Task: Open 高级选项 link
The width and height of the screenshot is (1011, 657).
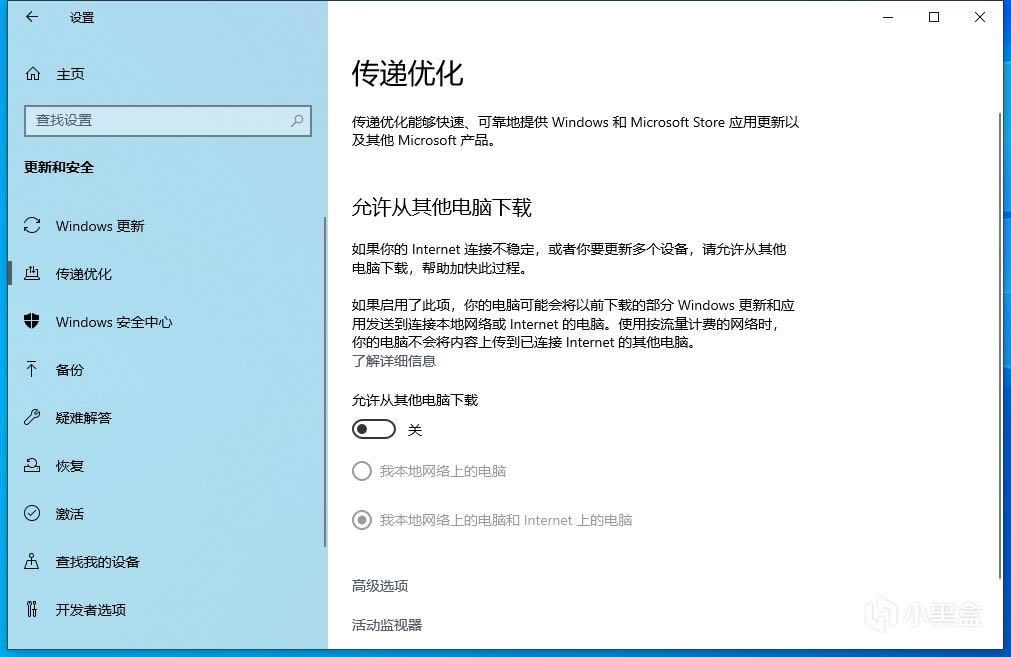Action: tap(380, 586)
